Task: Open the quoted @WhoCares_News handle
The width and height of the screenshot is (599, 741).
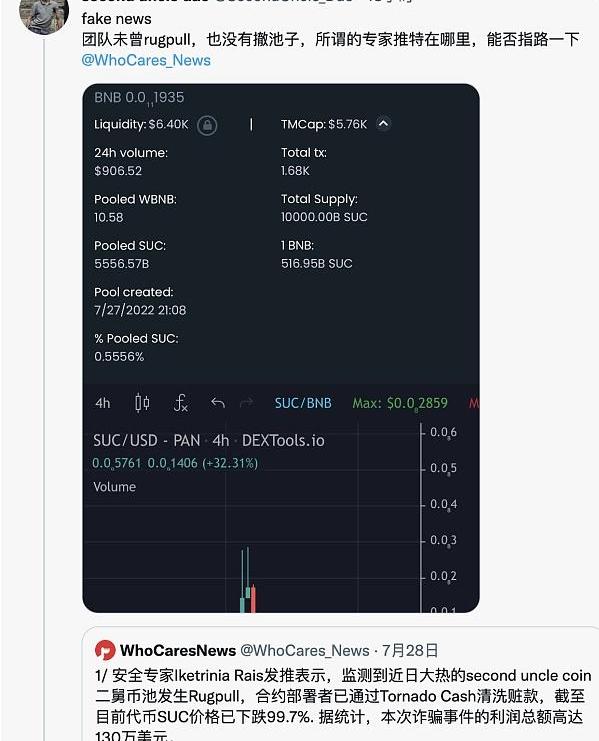Action: point(305,650)
